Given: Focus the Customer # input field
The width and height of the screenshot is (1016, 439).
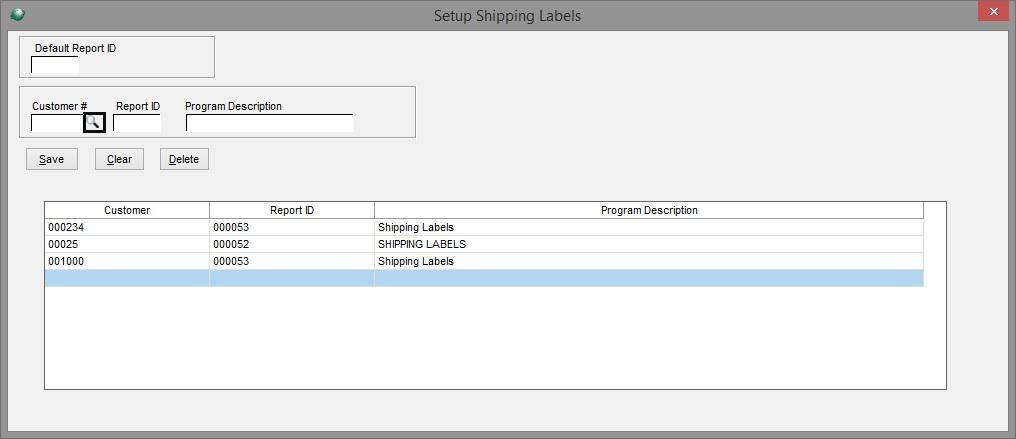Looking at the screenshot, I should [x=57, y=122].
